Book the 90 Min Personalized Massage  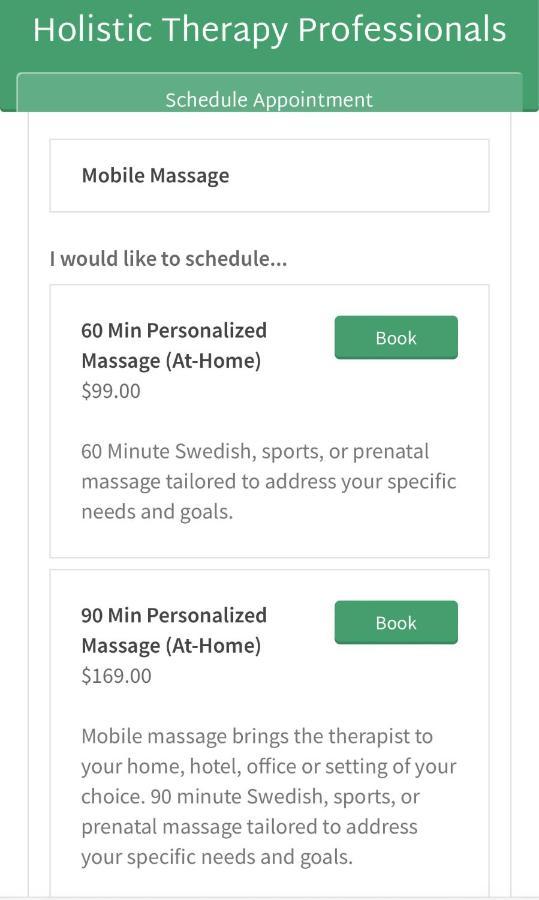396,622
